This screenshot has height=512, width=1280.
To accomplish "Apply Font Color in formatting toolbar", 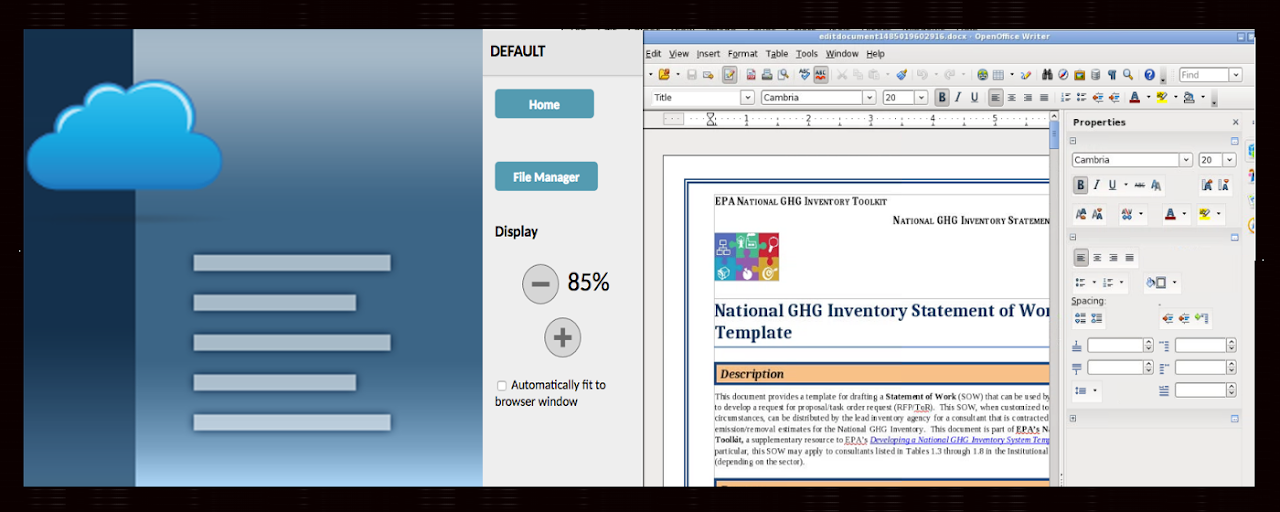I will (1135, 97).
